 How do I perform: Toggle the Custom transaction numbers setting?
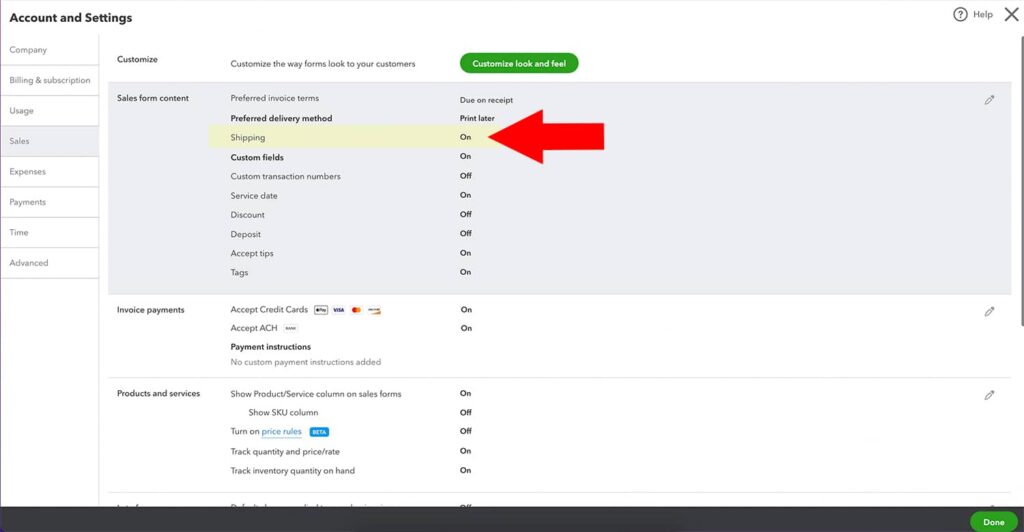point(465,176)
